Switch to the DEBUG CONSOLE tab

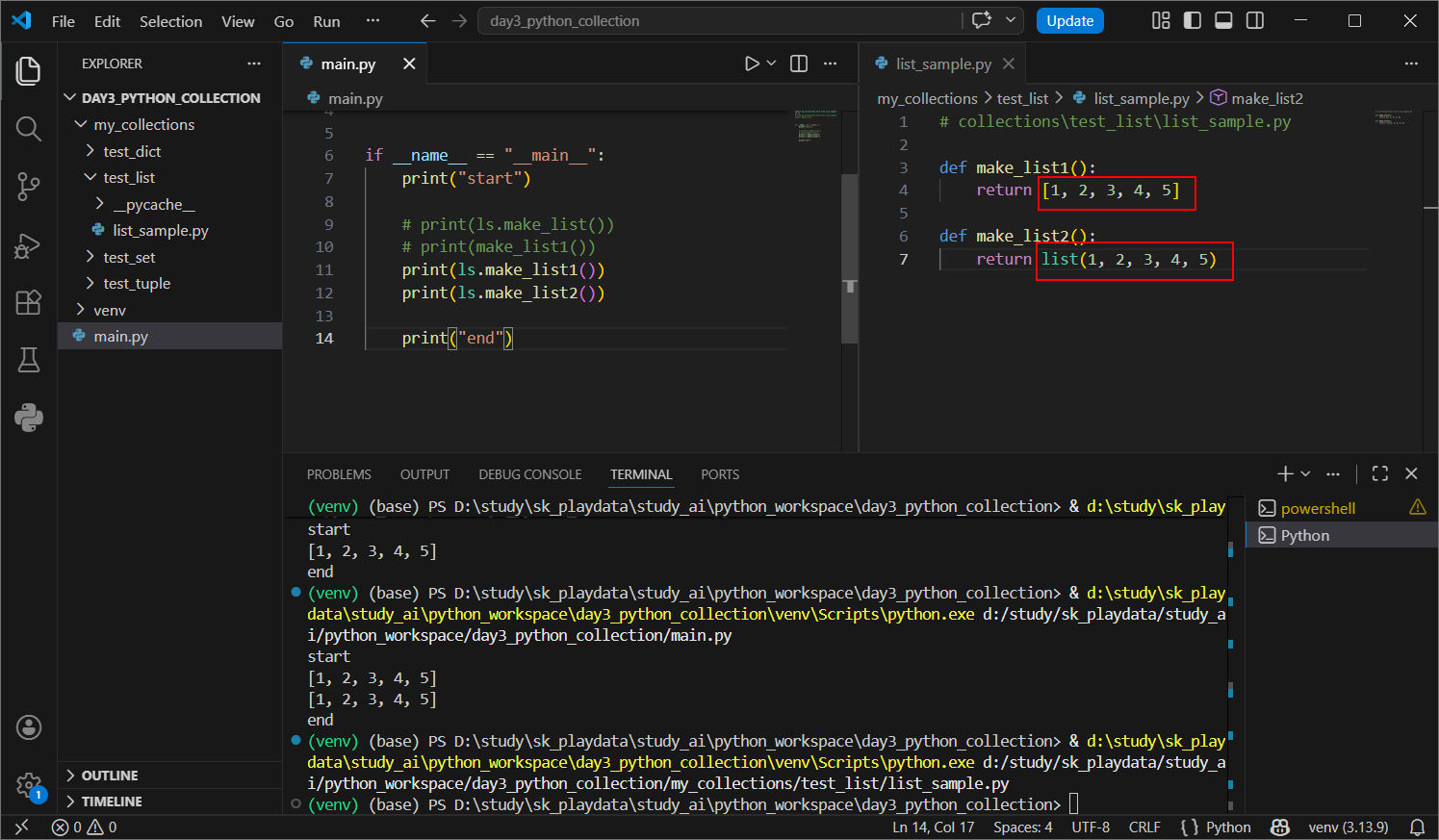click(529, 474)
